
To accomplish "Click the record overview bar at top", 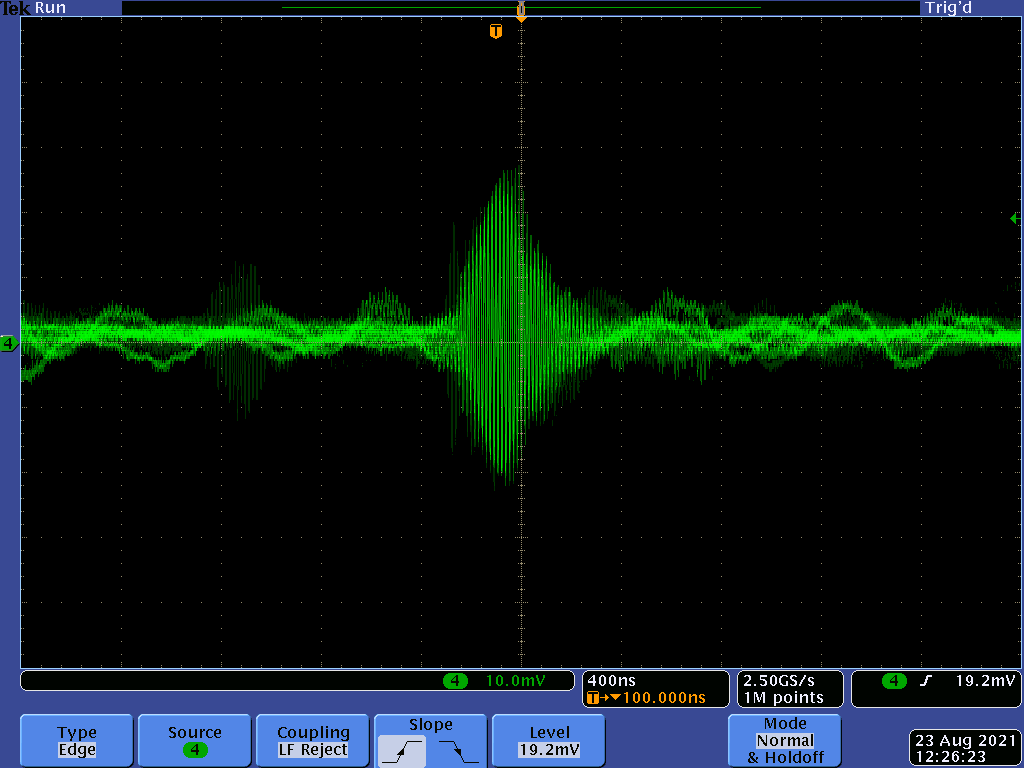I will (x=520, y=8).
